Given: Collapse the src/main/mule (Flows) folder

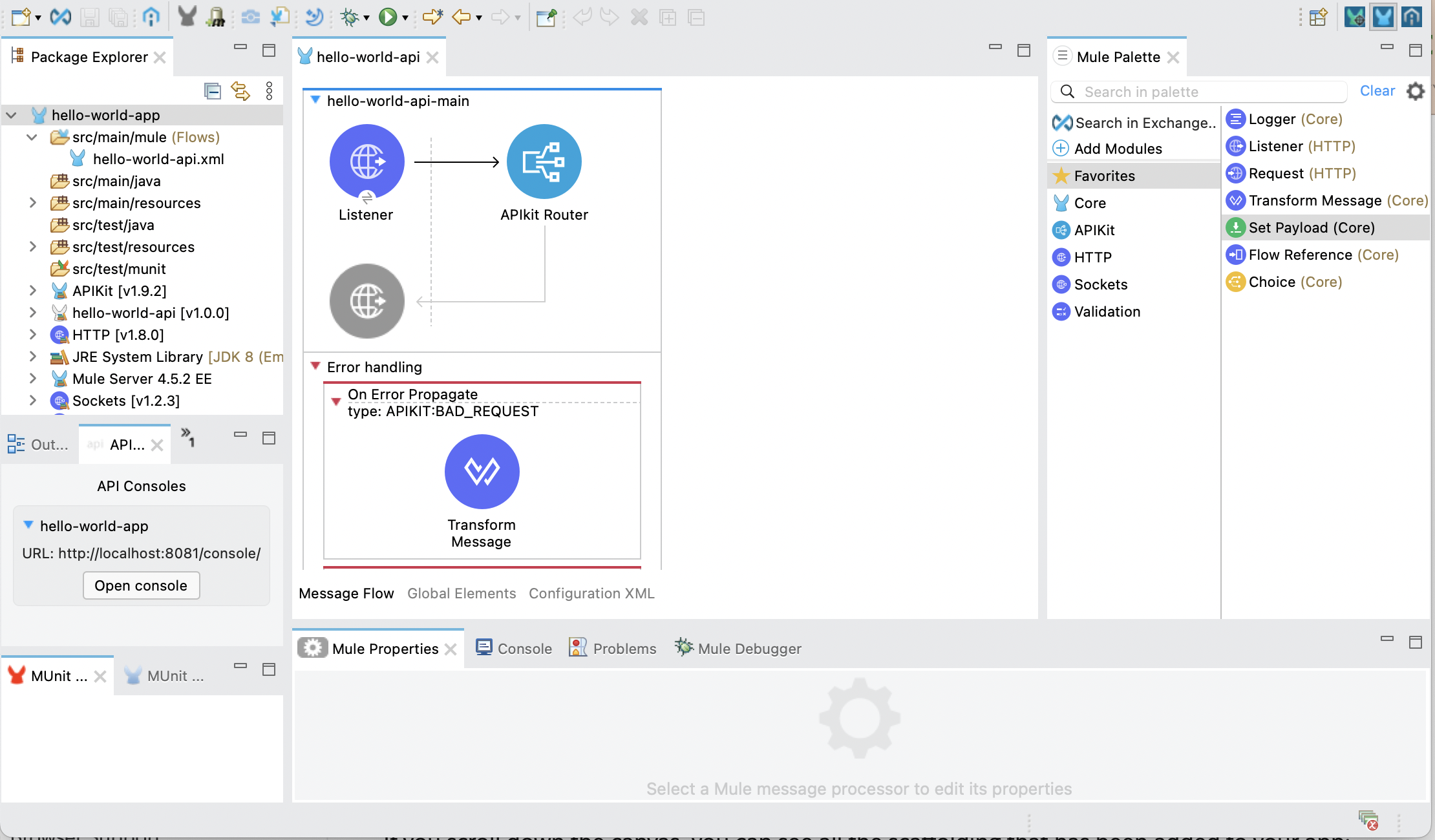Looking at the screenshot, I should 32,137.
